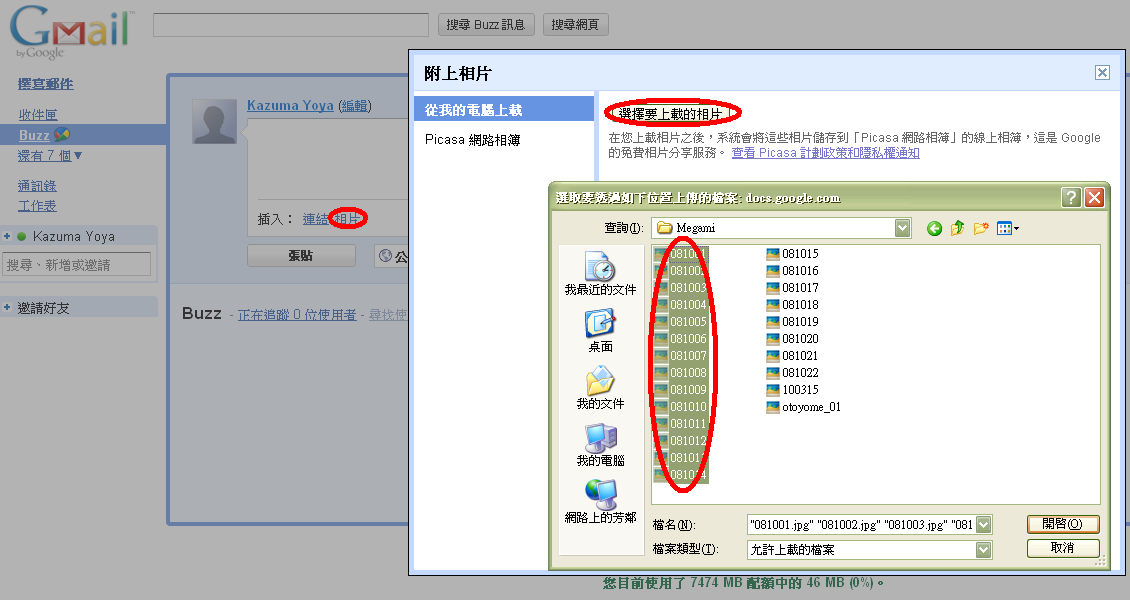Open Buzz in Gmail sidebar
Viewport: 1130px width, 600px height.
(34, 135)
